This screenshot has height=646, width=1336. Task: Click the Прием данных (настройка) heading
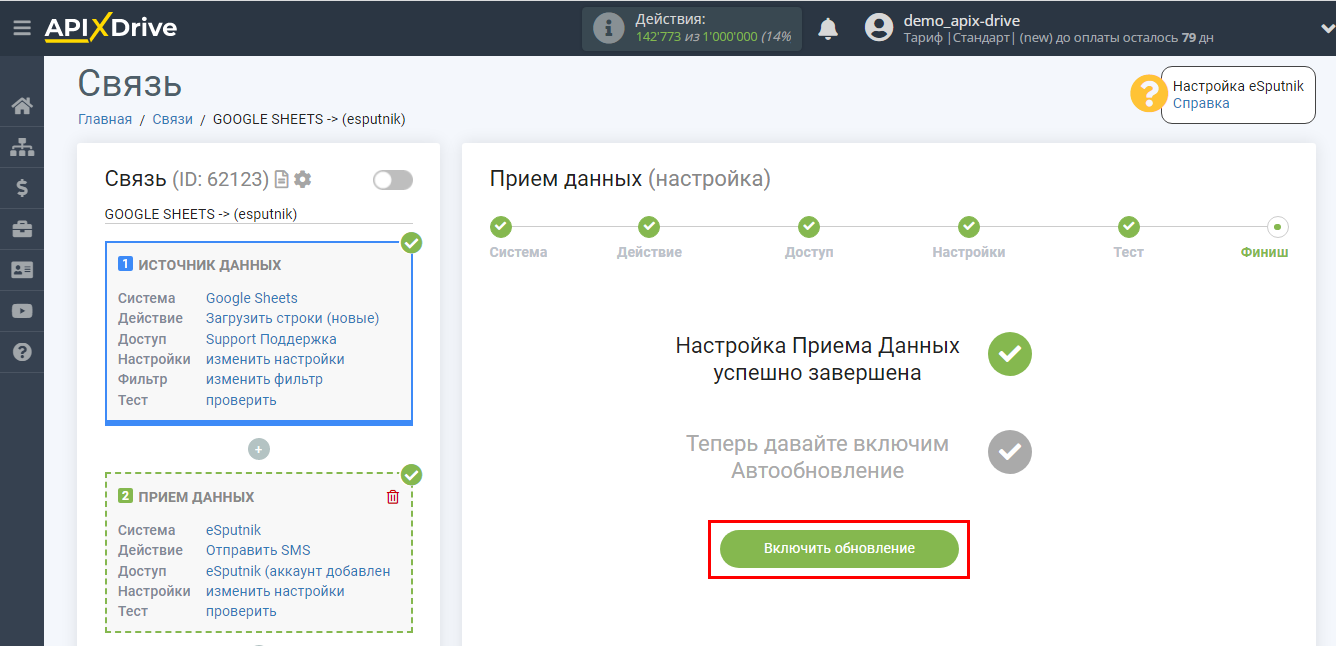pos(630,179)
